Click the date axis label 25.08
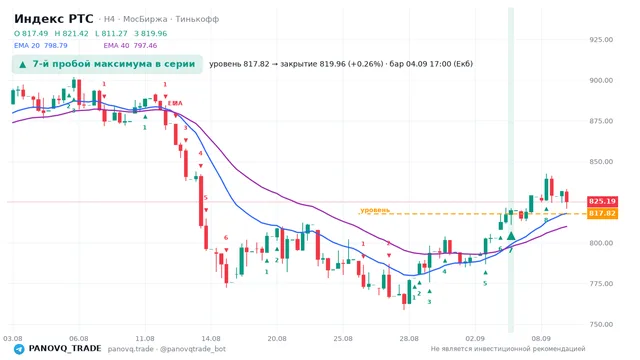The width and height of the screenshot is (640, 360). (343, 338)
